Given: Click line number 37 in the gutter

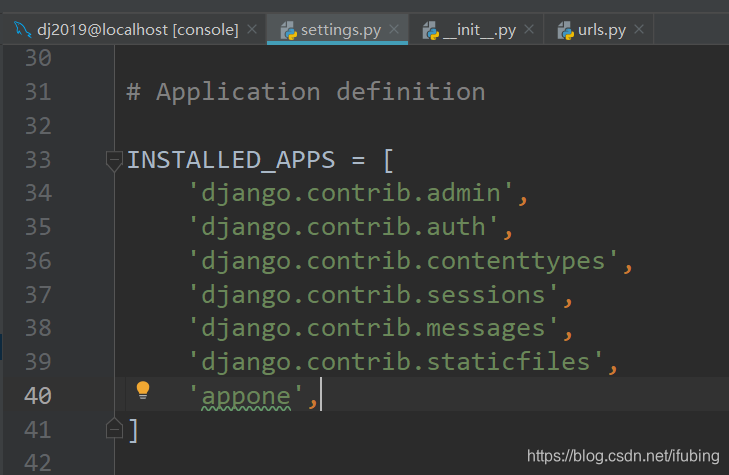Looking at the screenshot, I should (x=38, y=295).
